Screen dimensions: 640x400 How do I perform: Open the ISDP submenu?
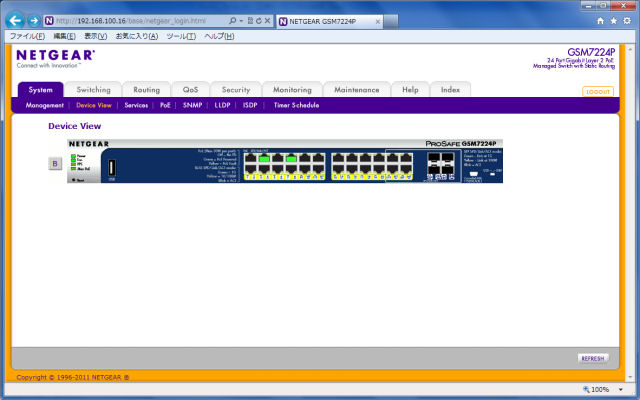pos(250,105)
